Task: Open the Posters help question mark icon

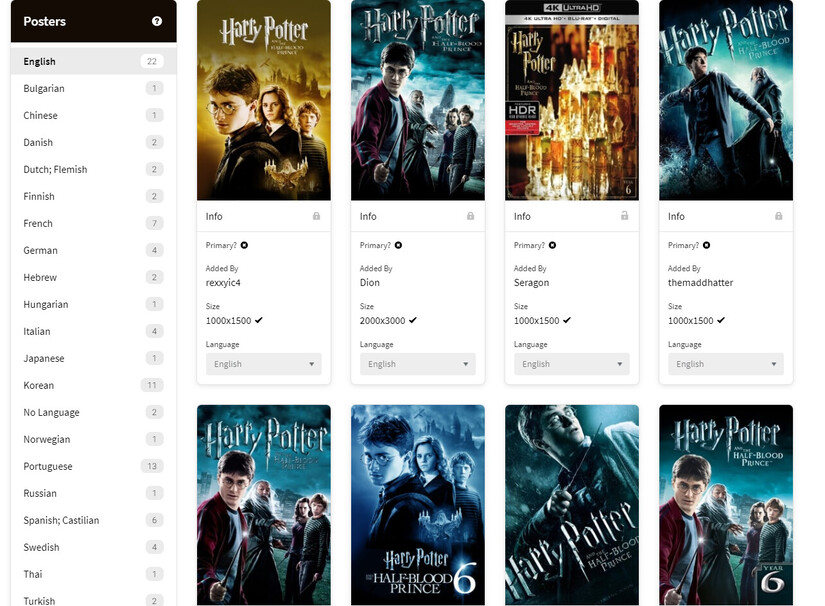Action: point(157,21)
